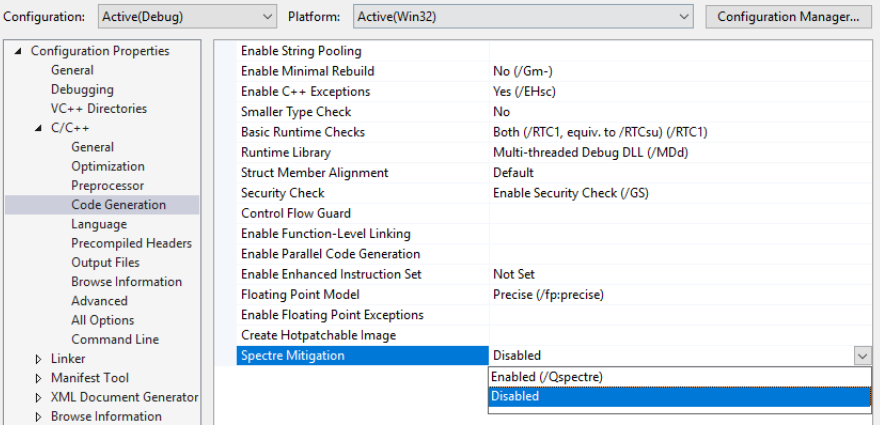Select Precompiled Headers in the tree
This screenshot has height=425, width=880.
pos(131,243)
